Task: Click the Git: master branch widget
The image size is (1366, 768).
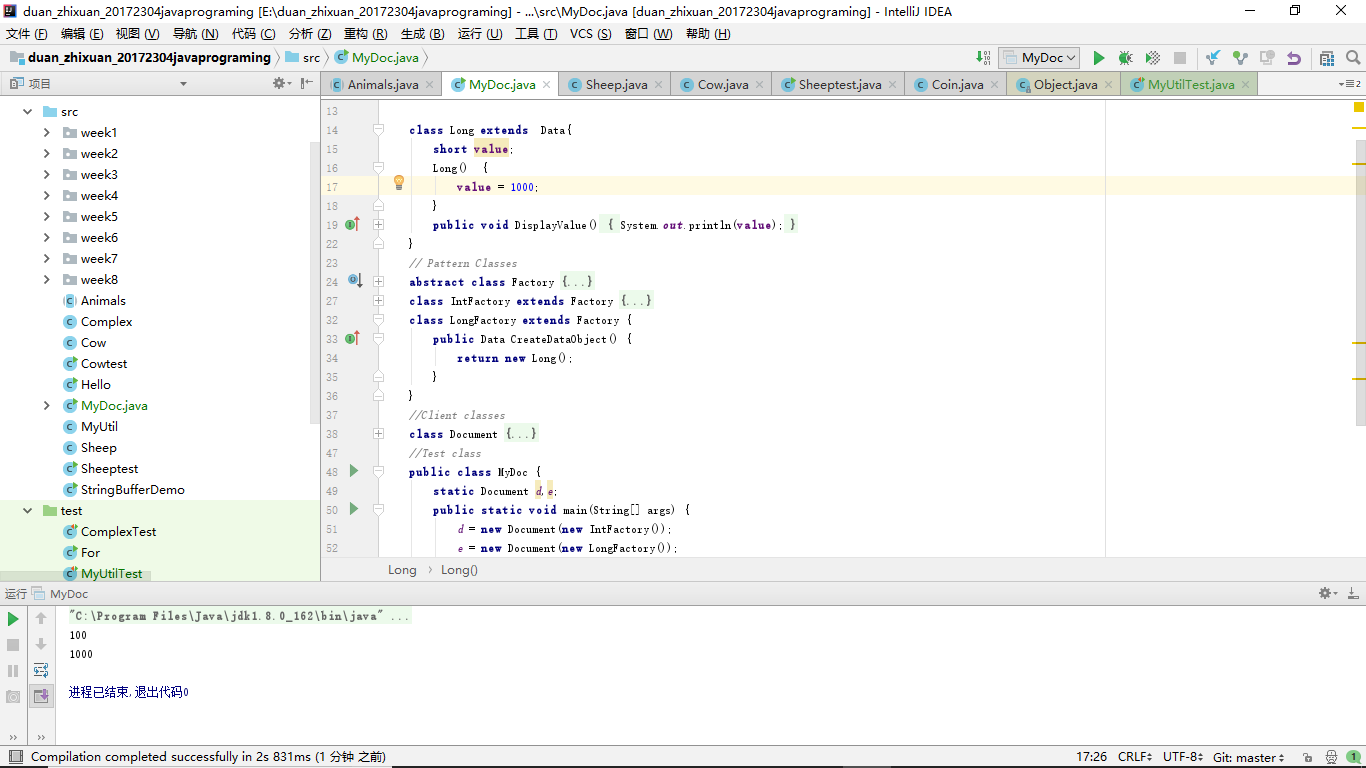Action: 1249,757
